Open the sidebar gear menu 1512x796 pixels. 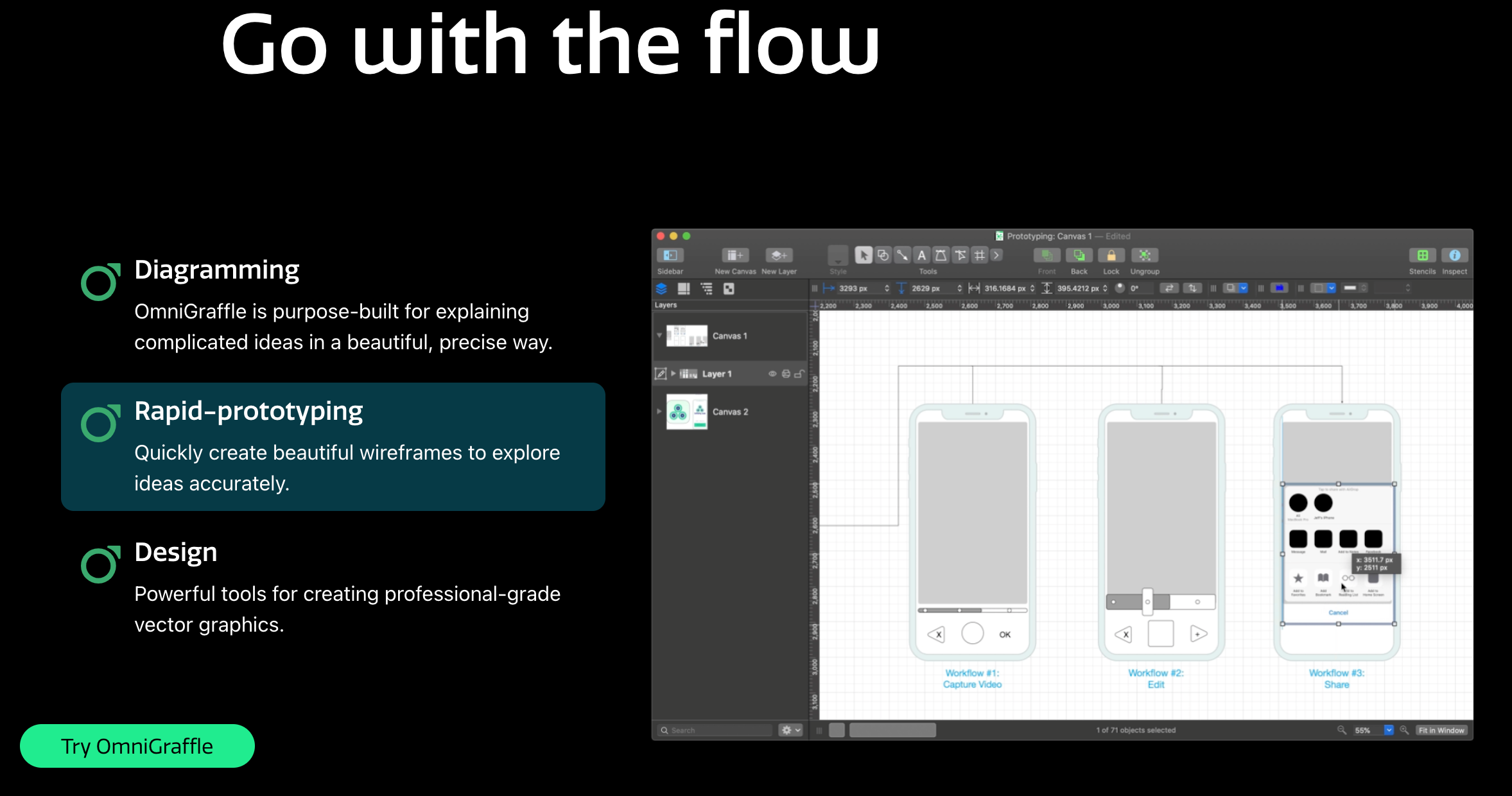pyautogui.click(x=790, y=730)
